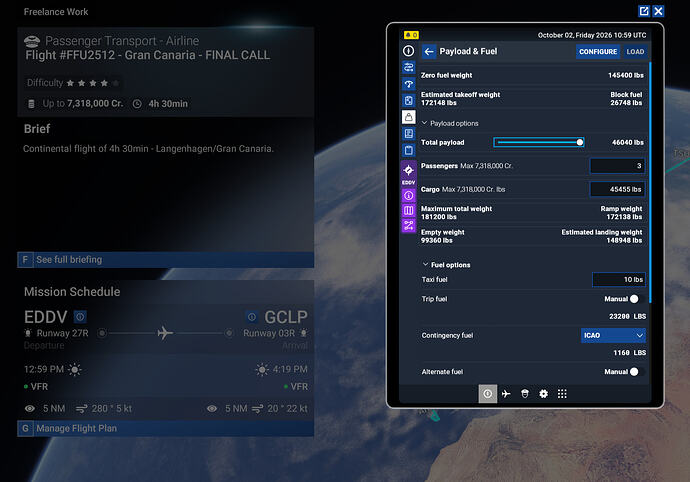Click the Block fuel 26748 lbs value

tap(626, 103)
